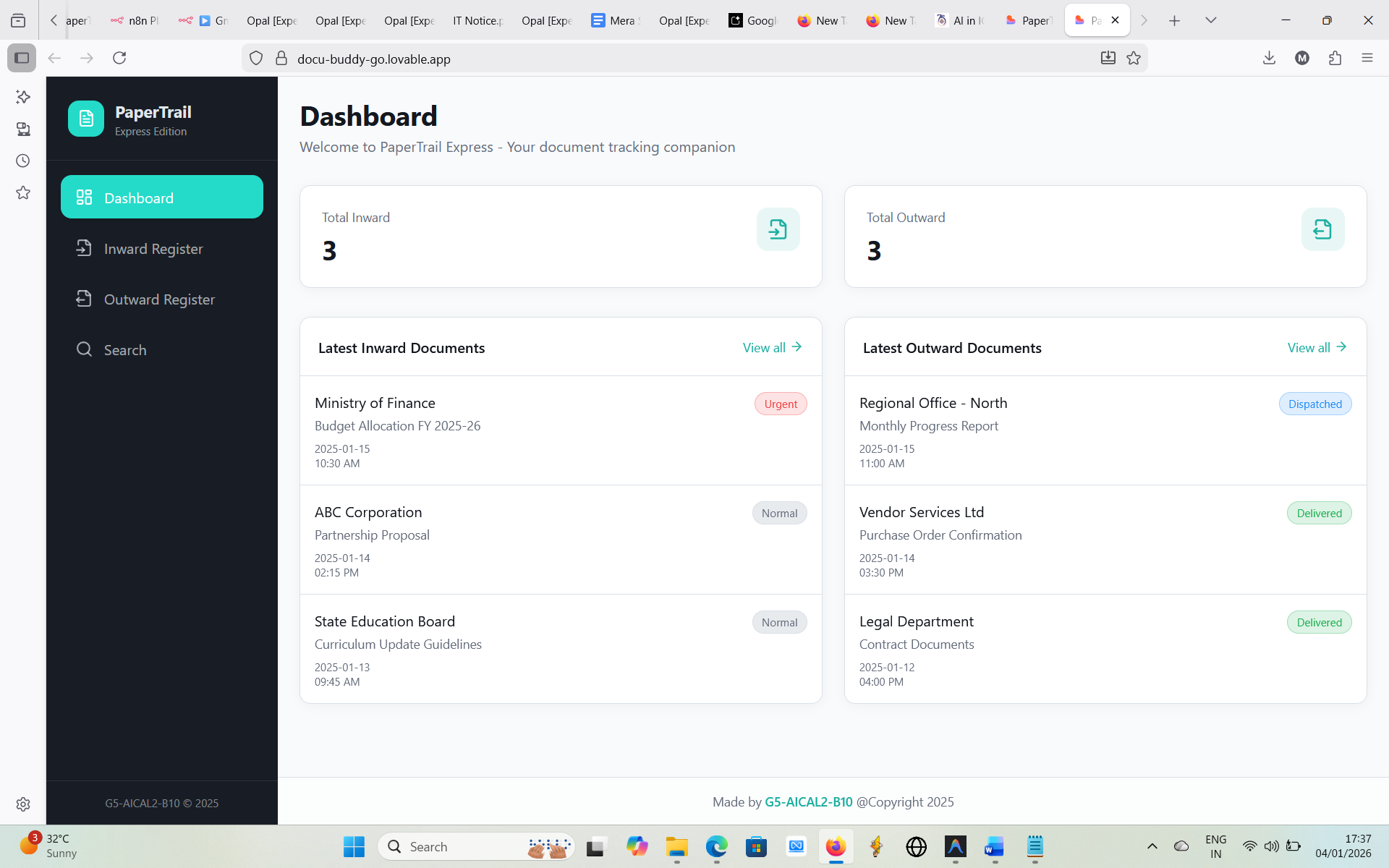
Task: Select Search in the sidebar navigation
Action: [x=125, y=350]
